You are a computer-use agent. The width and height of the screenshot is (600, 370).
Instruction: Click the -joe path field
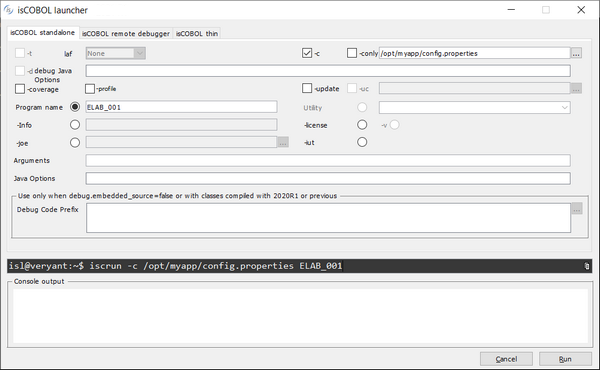point(181,142)
